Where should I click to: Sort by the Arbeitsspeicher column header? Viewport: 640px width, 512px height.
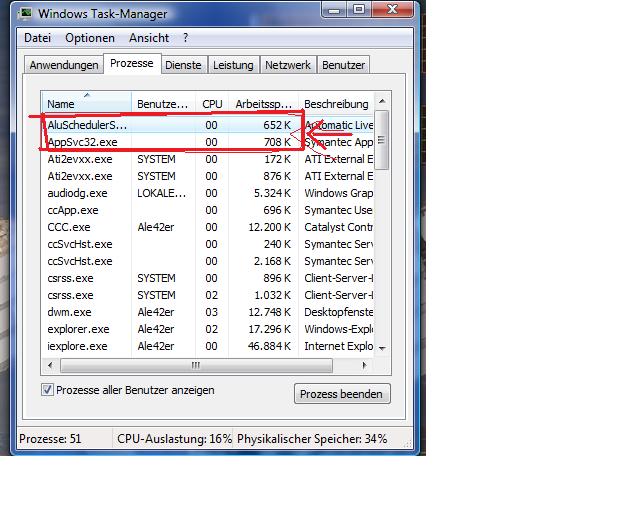coord(262,104)
